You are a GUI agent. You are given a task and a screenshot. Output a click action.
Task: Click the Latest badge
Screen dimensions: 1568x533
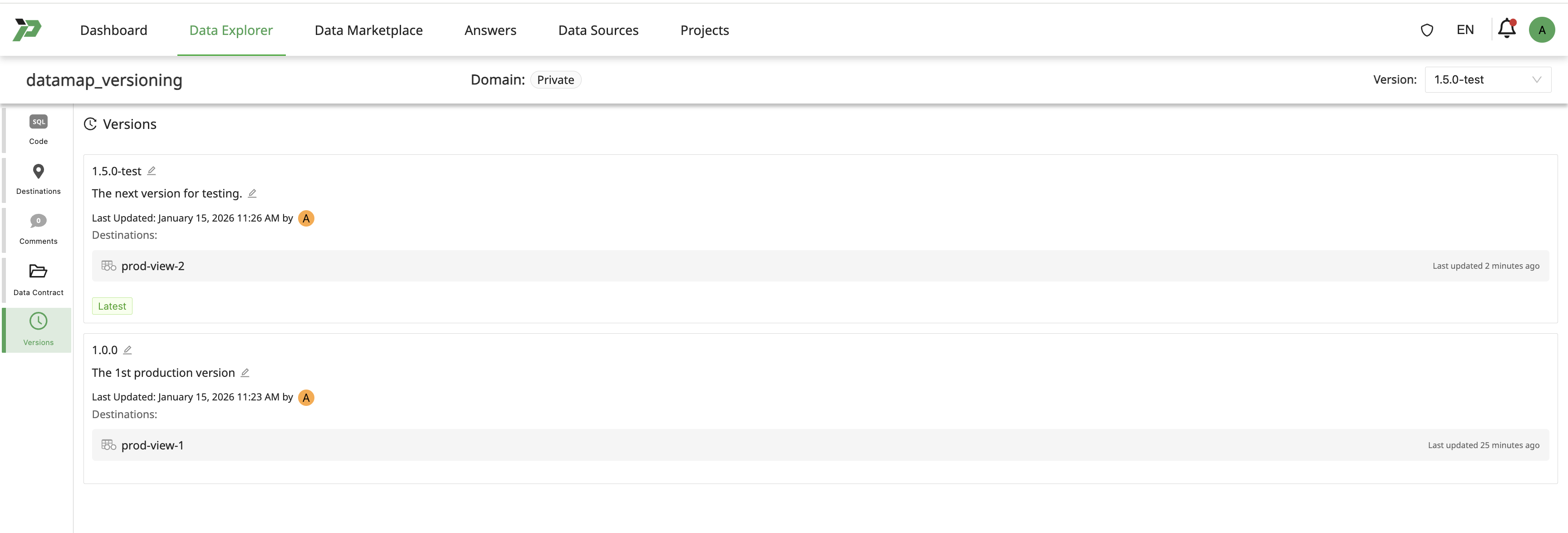tap(112, 306)
